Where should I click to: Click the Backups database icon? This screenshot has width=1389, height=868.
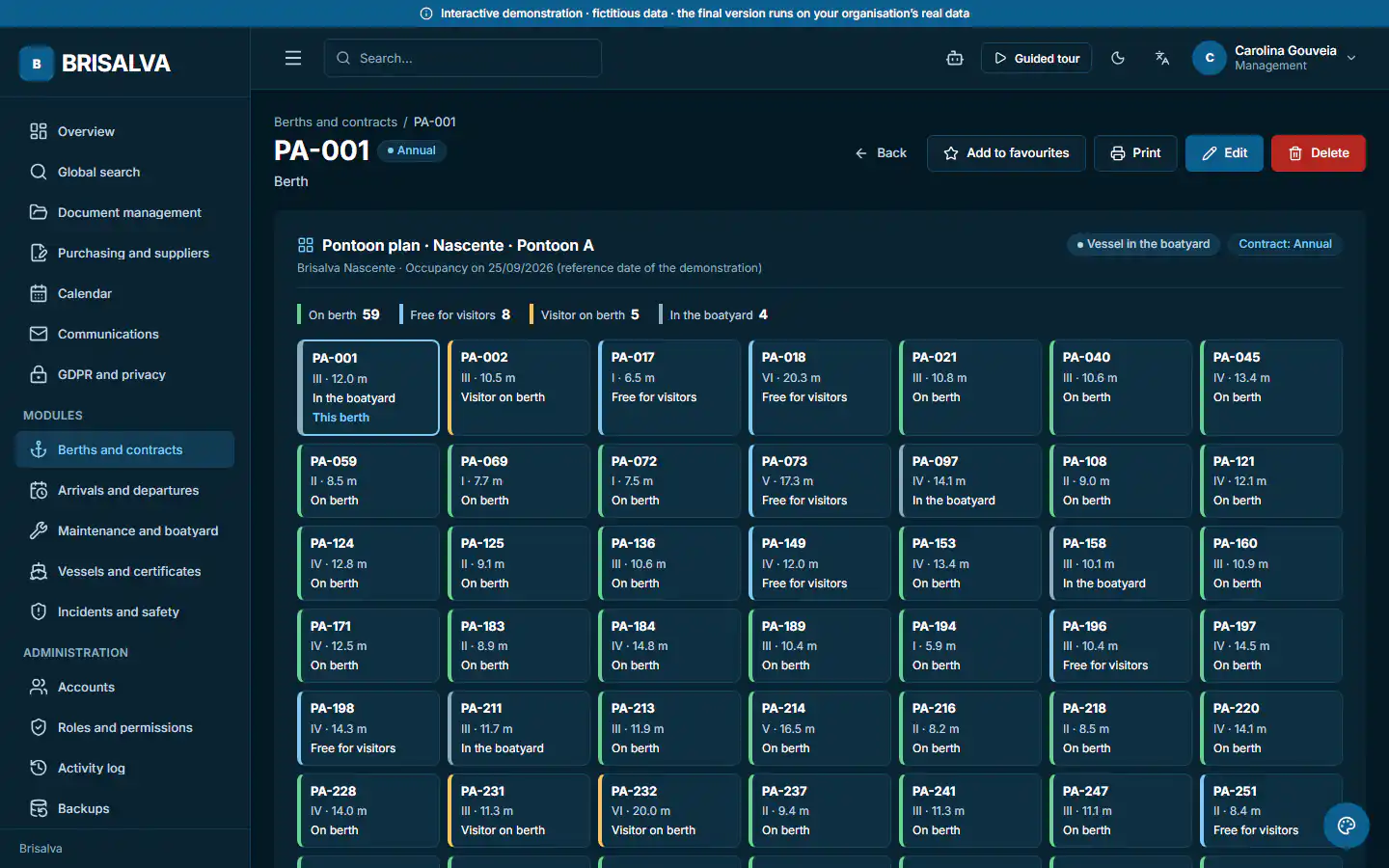pos(39,808)
